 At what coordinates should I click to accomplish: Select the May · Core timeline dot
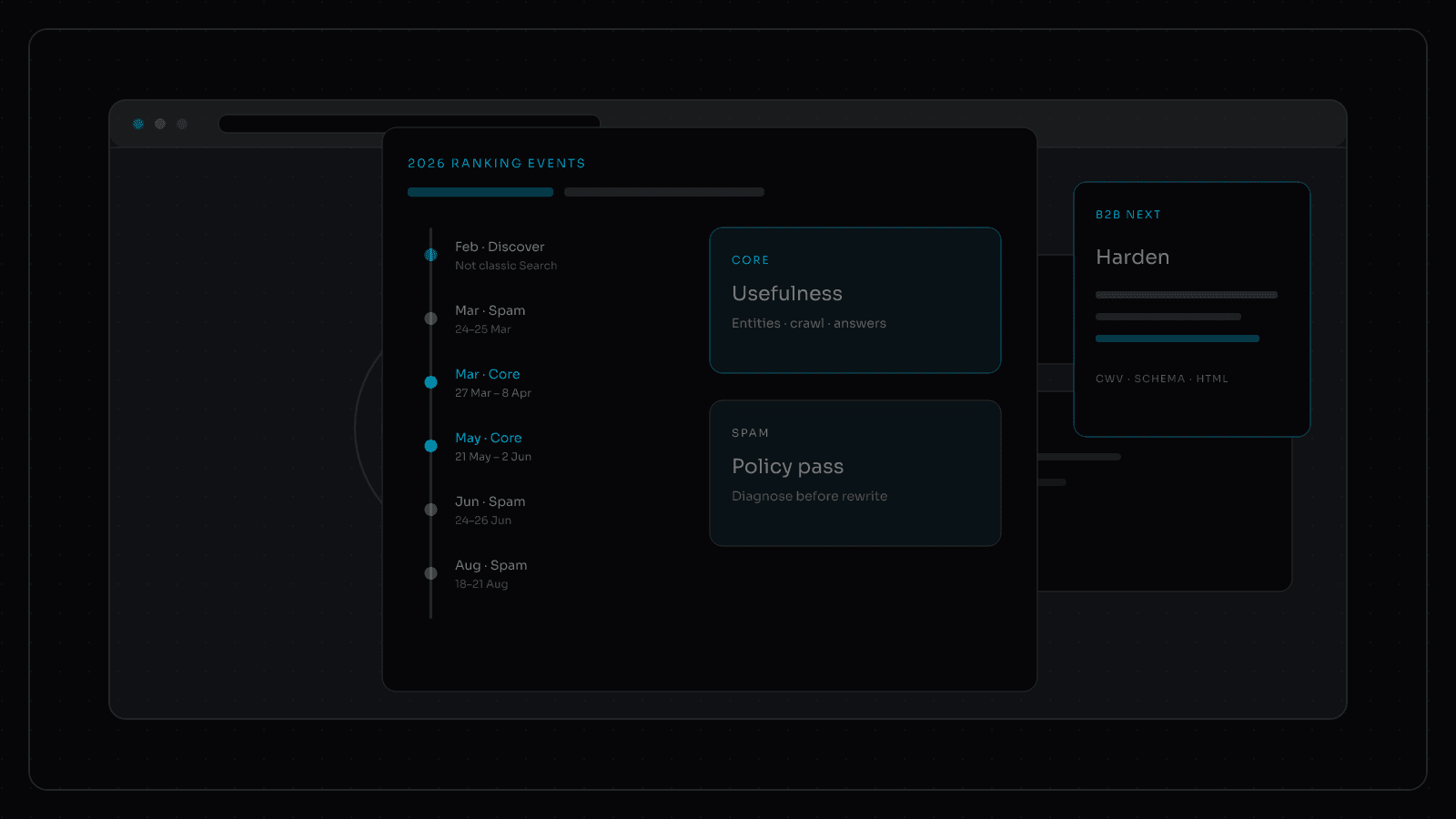click(430, 446)
